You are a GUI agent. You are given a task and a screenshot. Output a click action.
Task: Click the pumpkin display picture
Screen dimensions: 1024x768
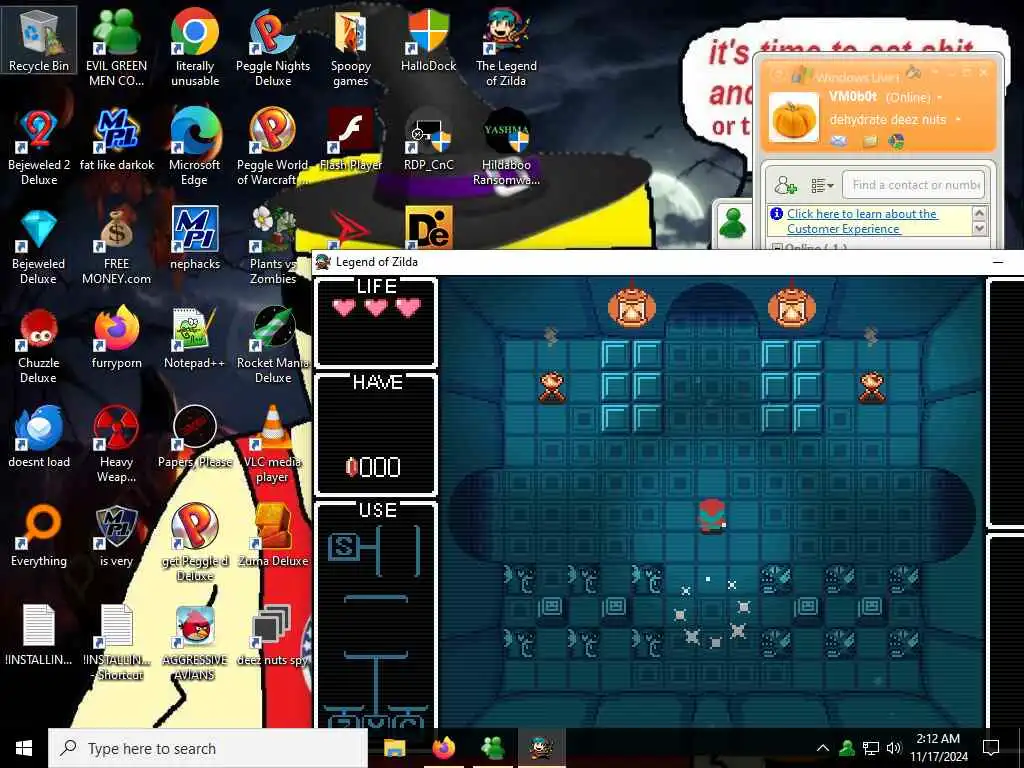[793, 118]
